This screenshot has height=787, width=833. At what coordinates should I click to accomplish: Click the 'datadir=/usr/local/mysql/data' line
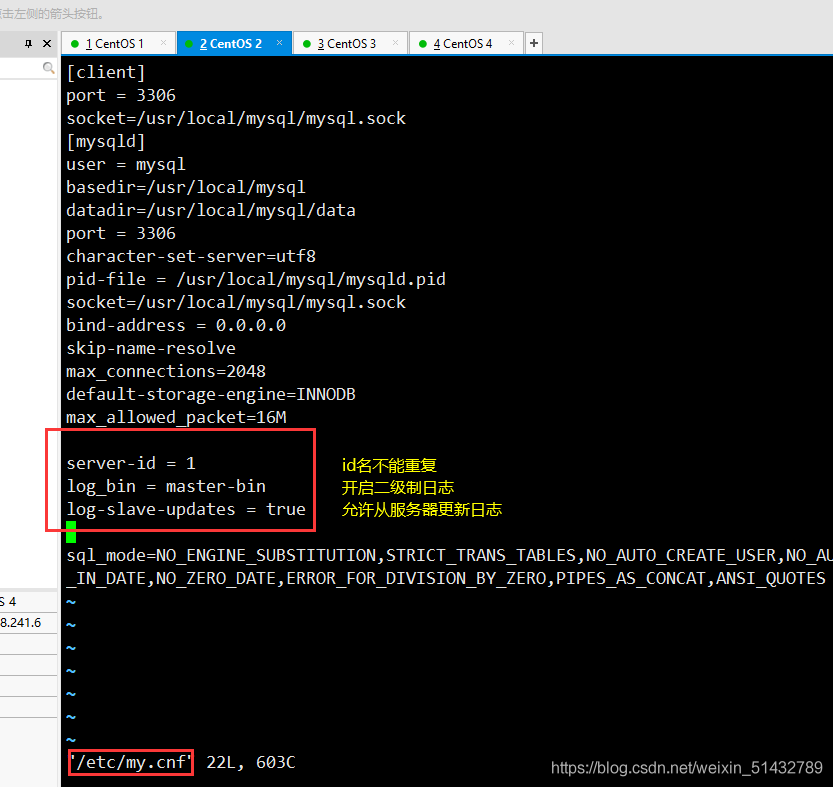coord(211,210)
